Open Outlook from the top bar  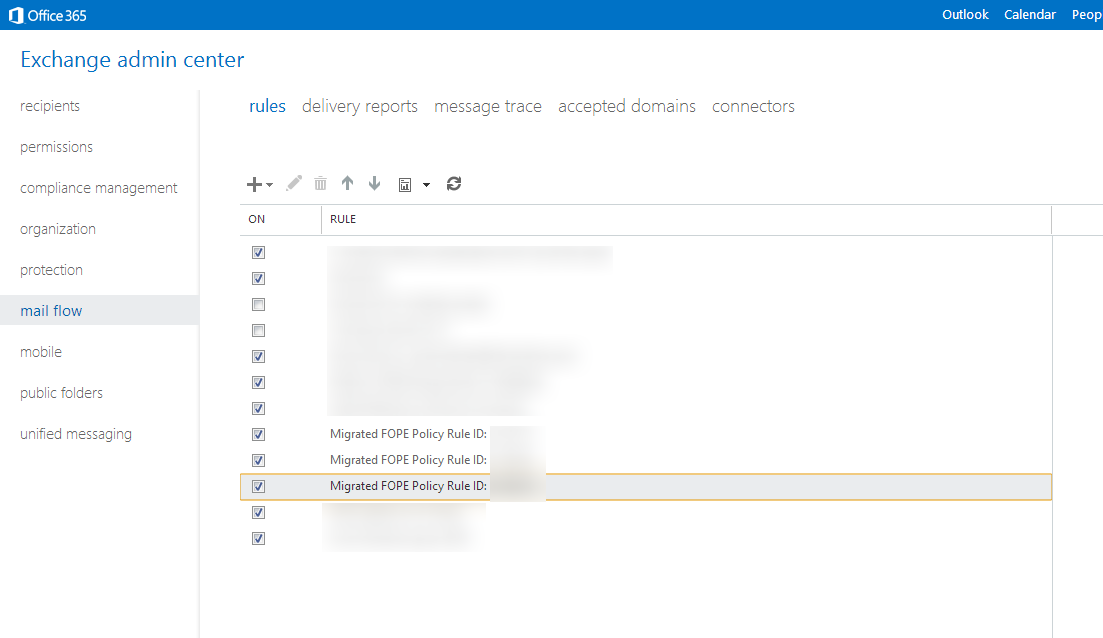[965, 15]
